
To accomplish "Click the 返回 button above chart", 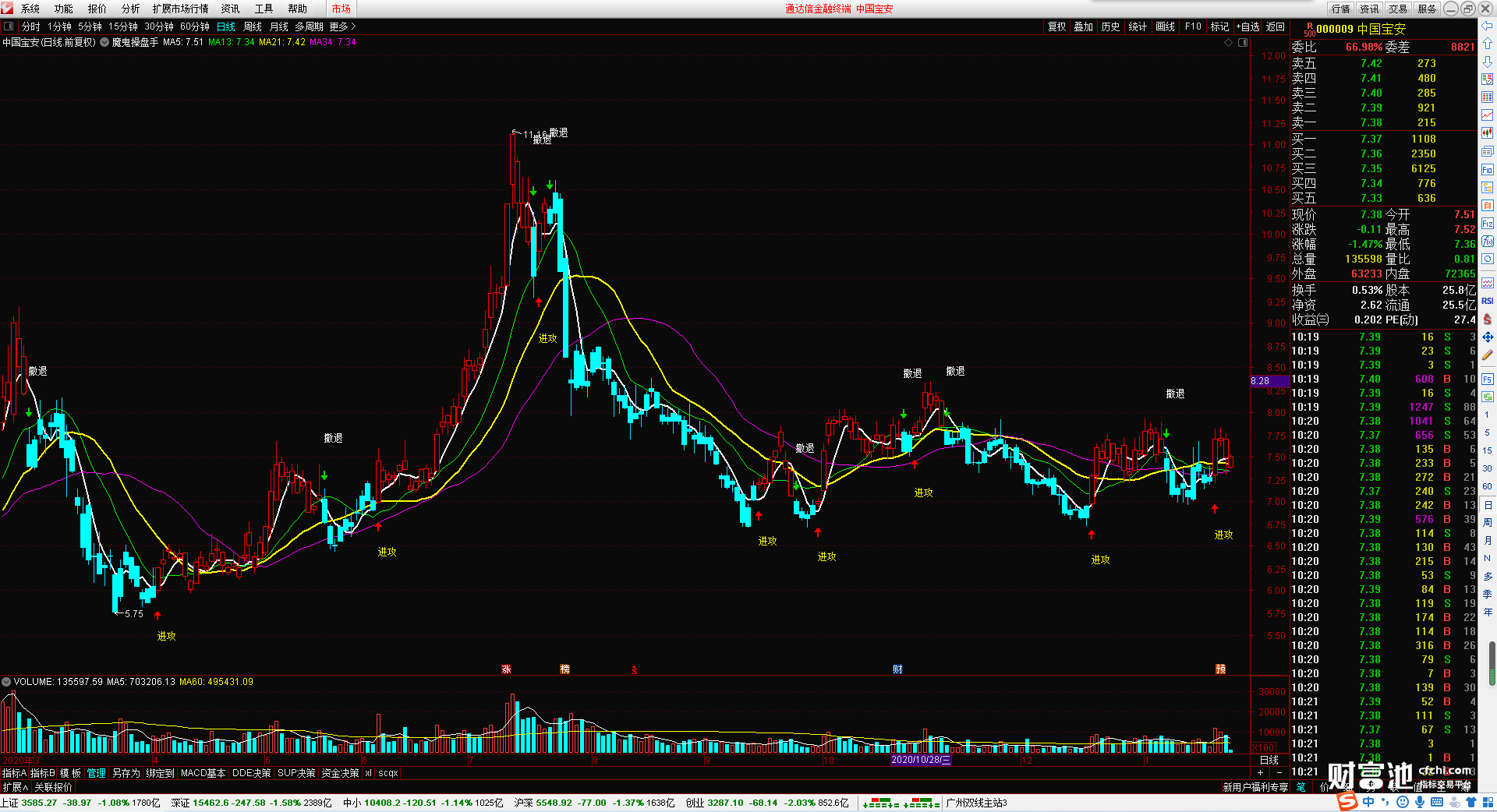I will (1276, 26).
